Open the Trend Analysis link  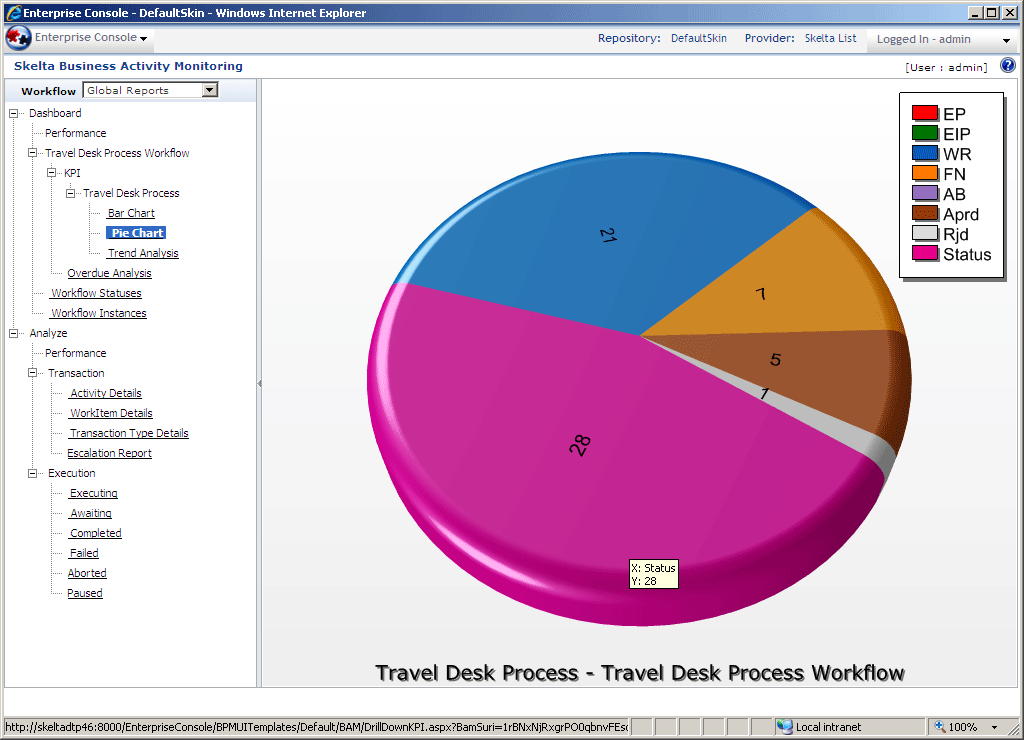coord(143,253)
